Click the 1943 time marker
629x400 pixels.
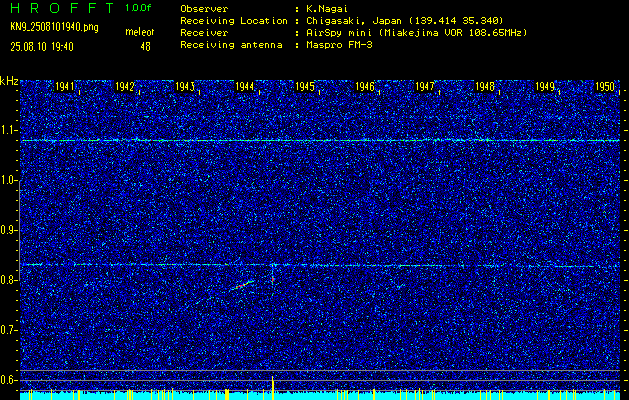[x=185, y=86]
